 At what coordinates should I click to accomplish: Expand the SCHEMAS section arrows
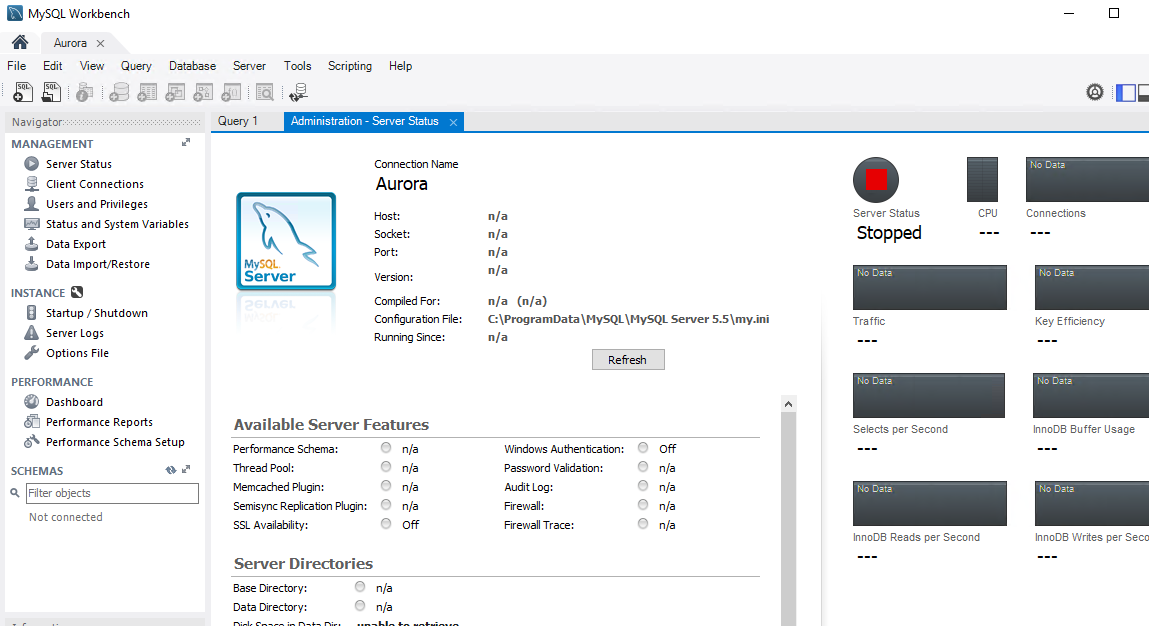(186, 469)
